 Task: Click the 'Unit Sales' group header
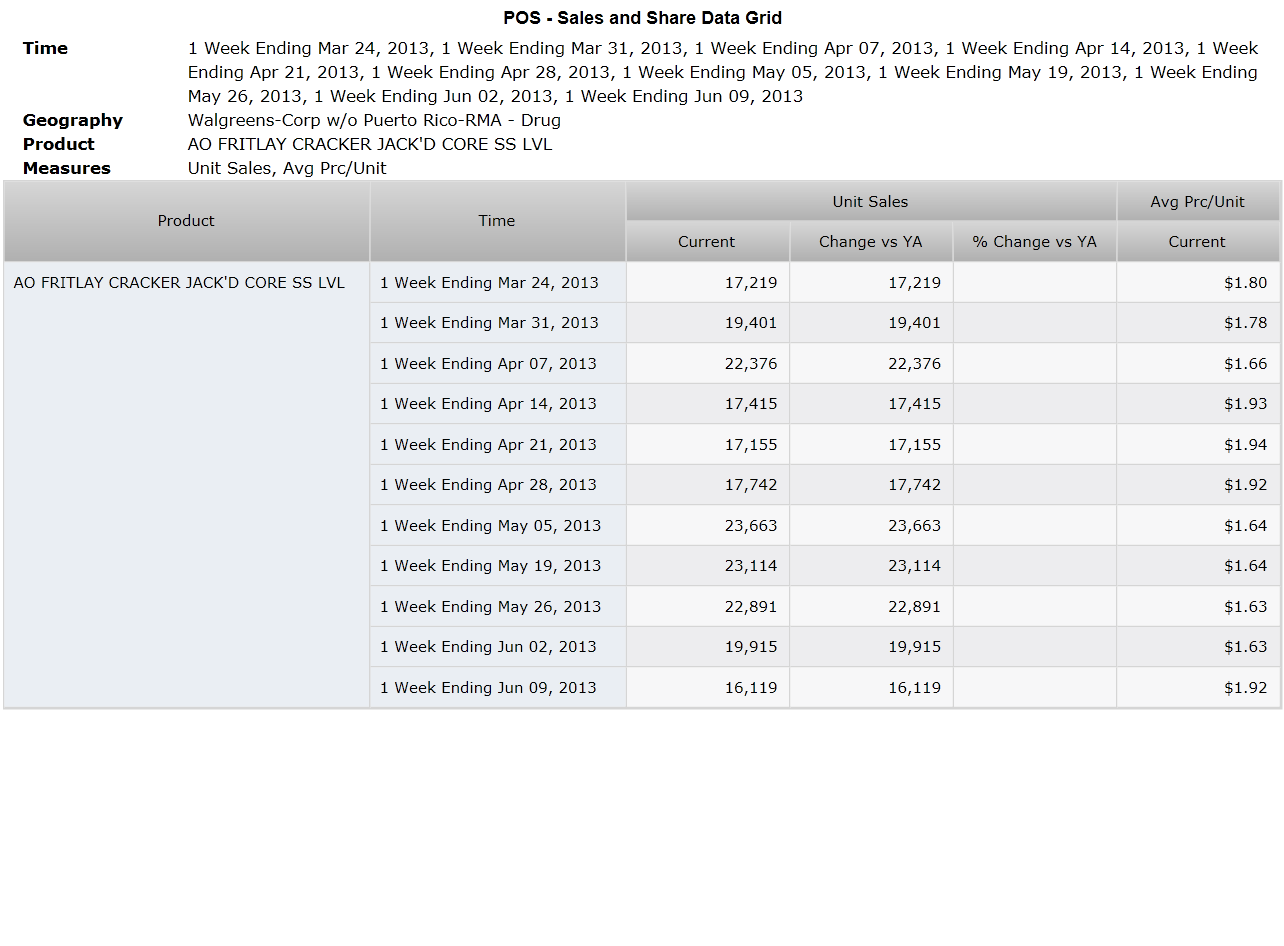[871, 201]
